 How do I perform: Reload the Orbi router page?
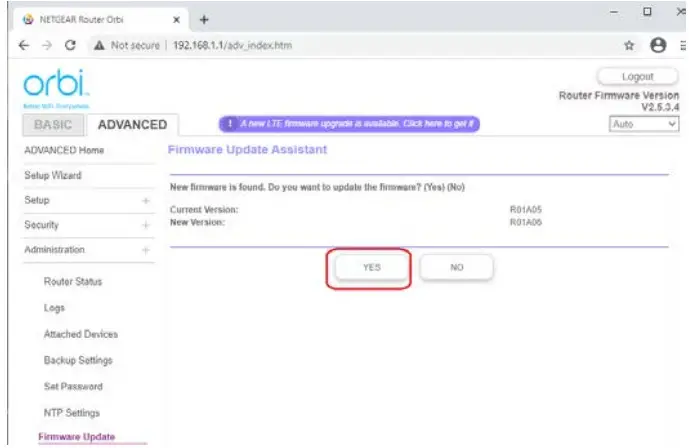point(70,45)
